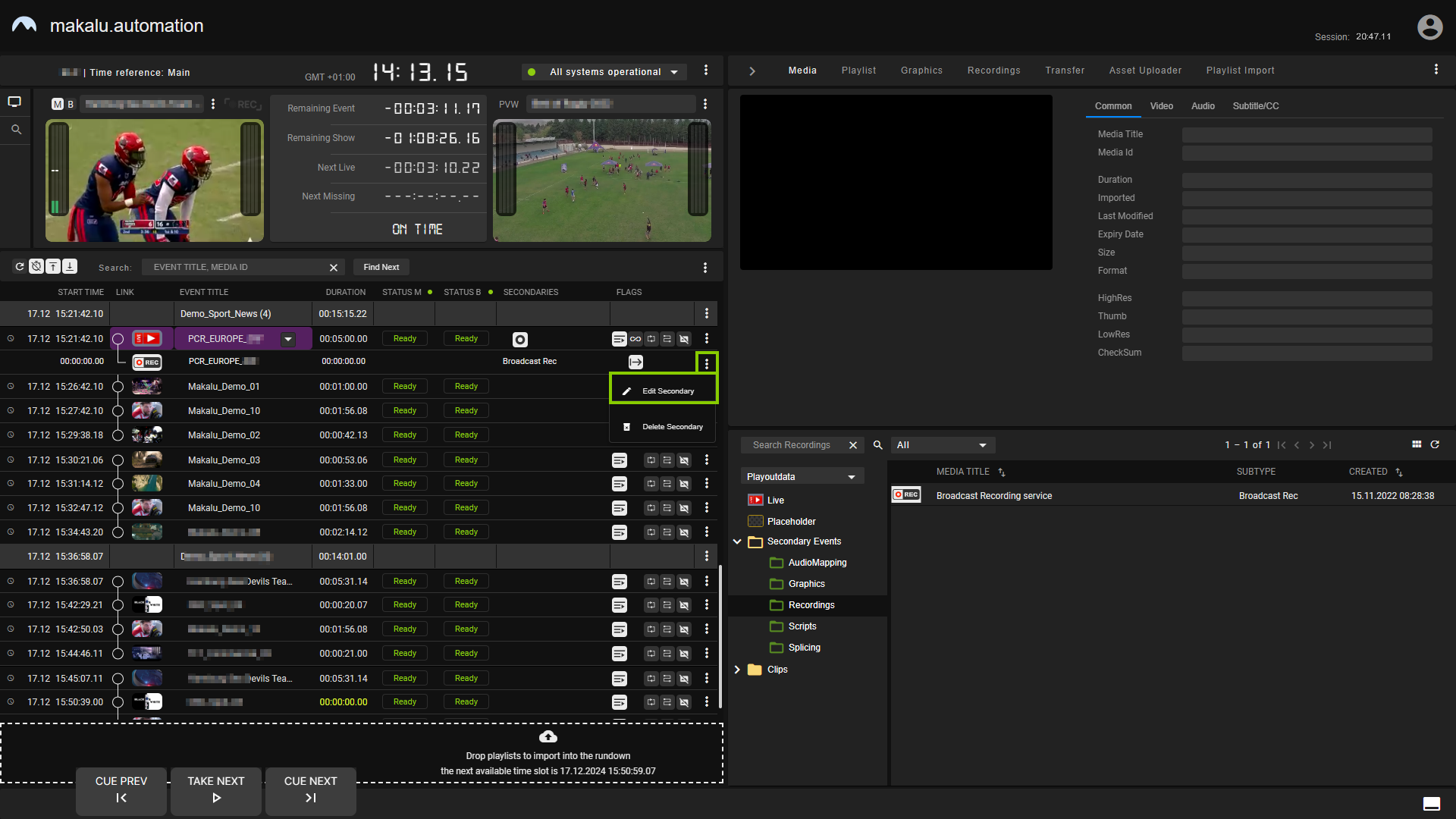Open the Transfer tab

click(x=1065, y=71)
